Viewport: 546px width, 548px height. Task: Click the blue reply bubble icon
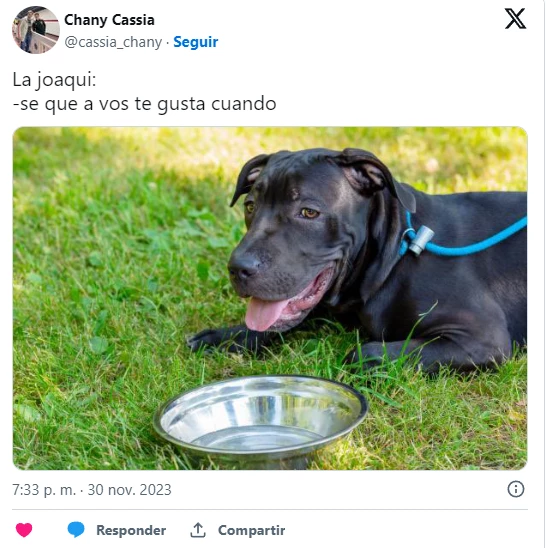76,529
